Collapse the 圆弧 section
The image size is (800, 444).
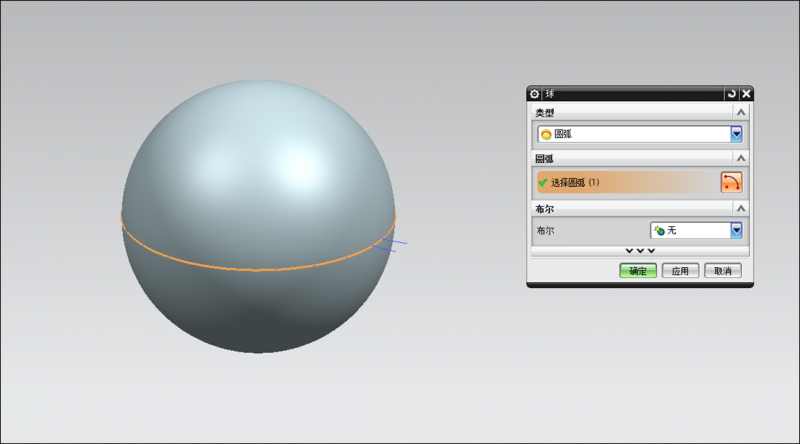tap(741, 158)
